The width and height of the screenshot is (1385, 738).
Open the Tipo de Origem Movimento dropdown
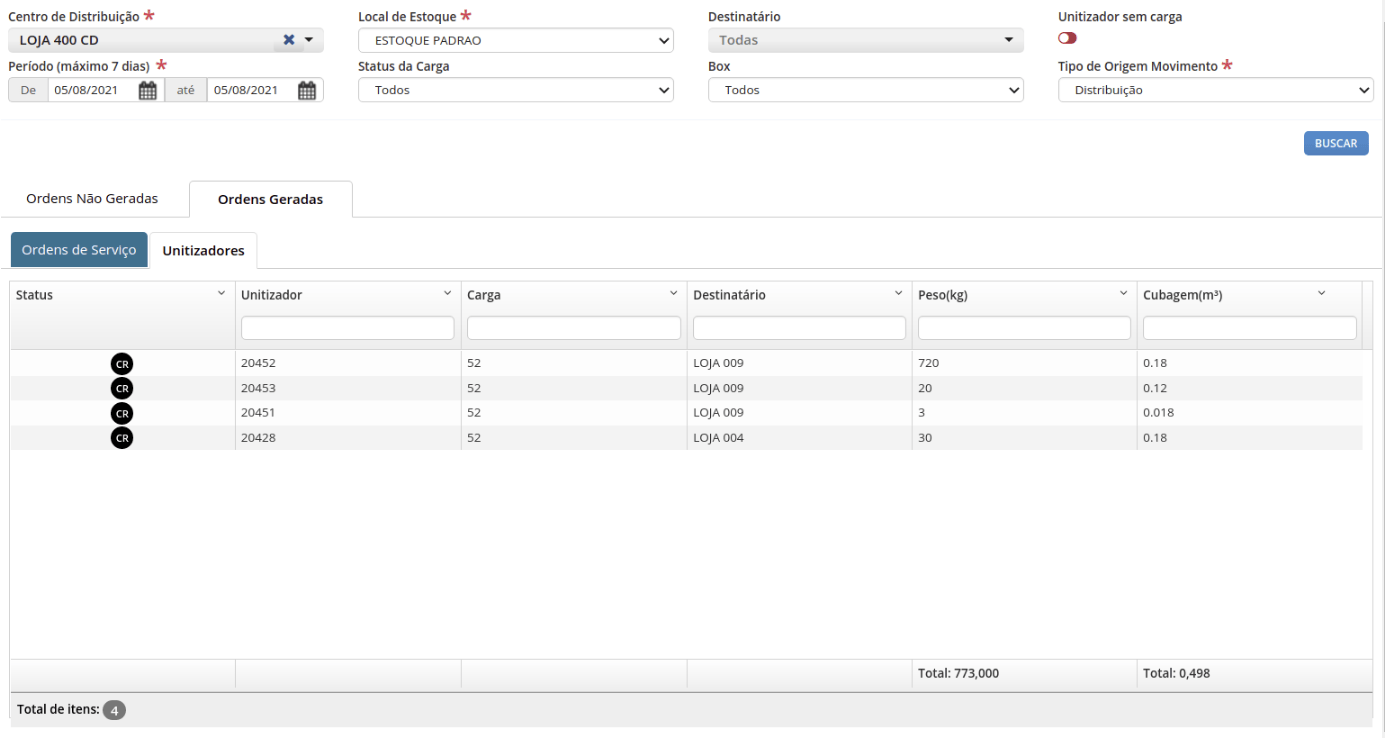tap(1216, 90)
